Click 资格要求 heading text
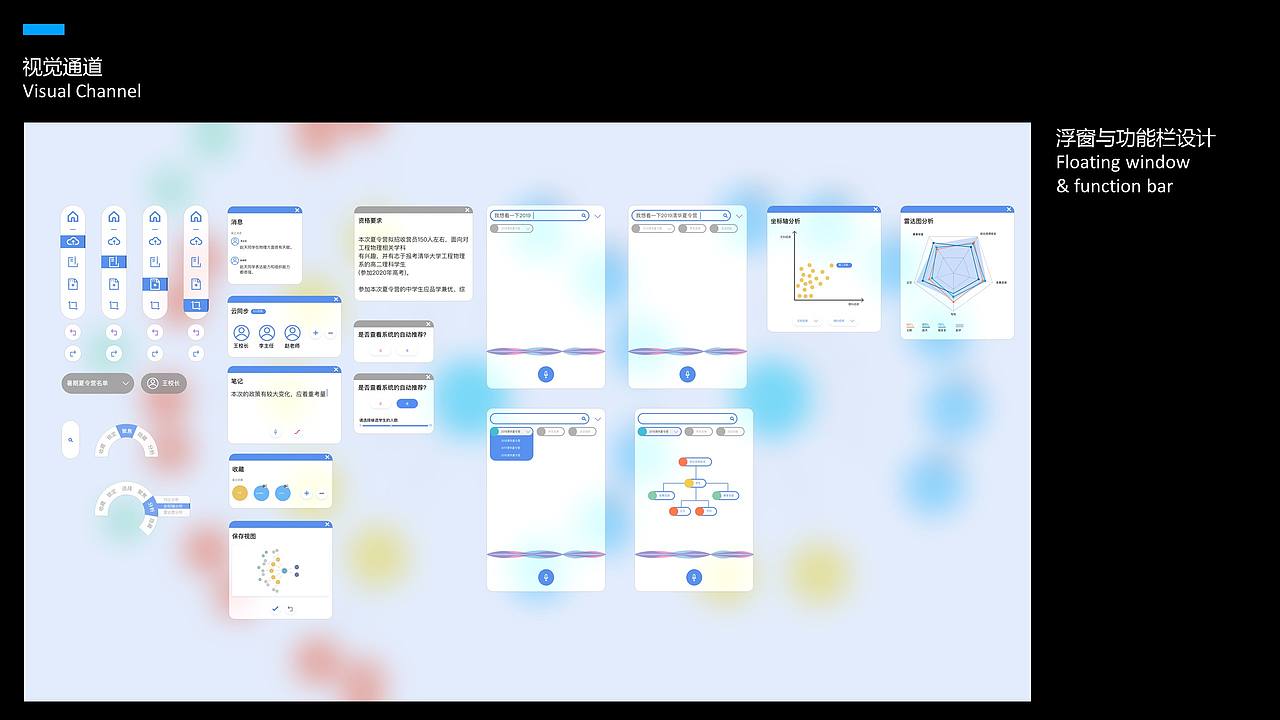This screenshot has width=1280, height=720. click(370, 220)
